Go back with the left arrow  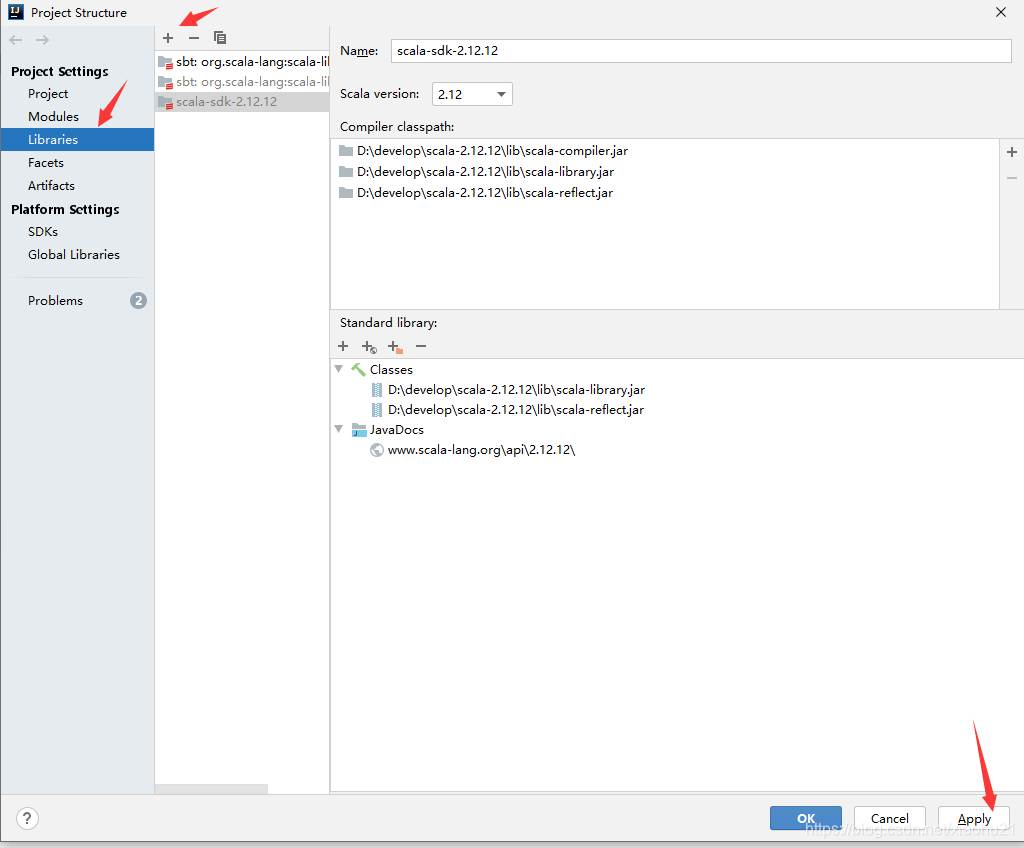coord(16,40)
